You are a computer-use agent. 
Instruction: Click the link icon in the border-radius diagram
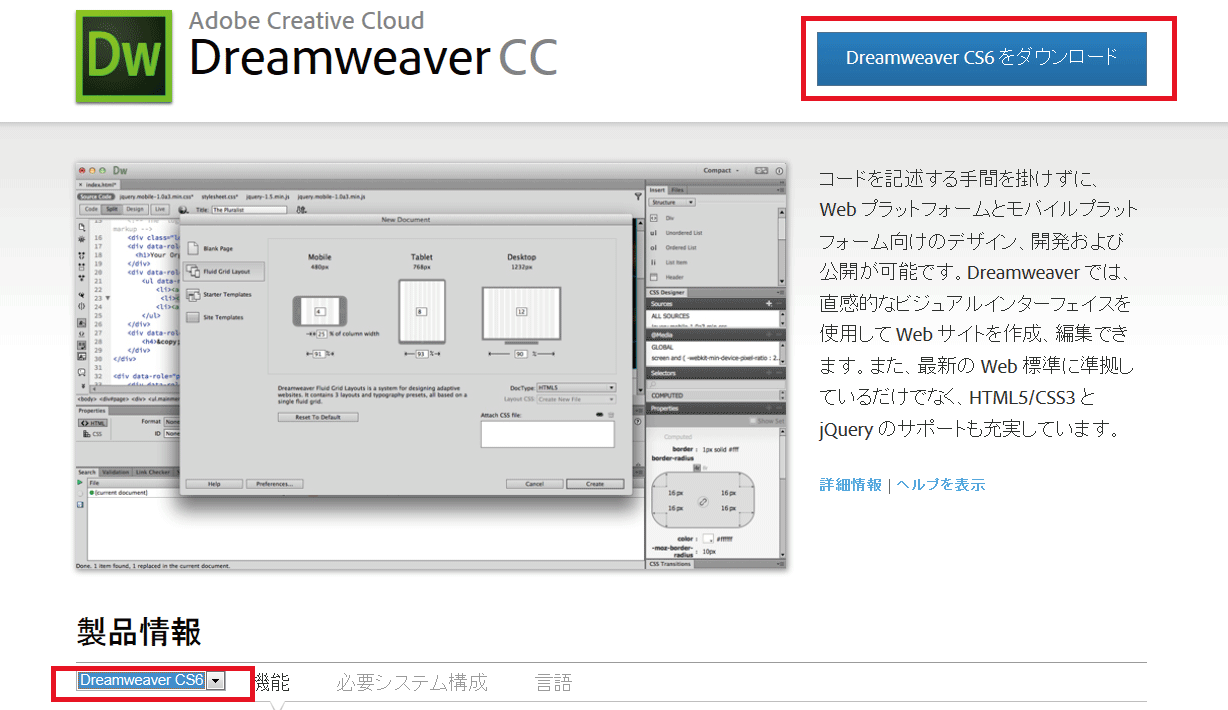pyautogui.click(x=703, y=500)
